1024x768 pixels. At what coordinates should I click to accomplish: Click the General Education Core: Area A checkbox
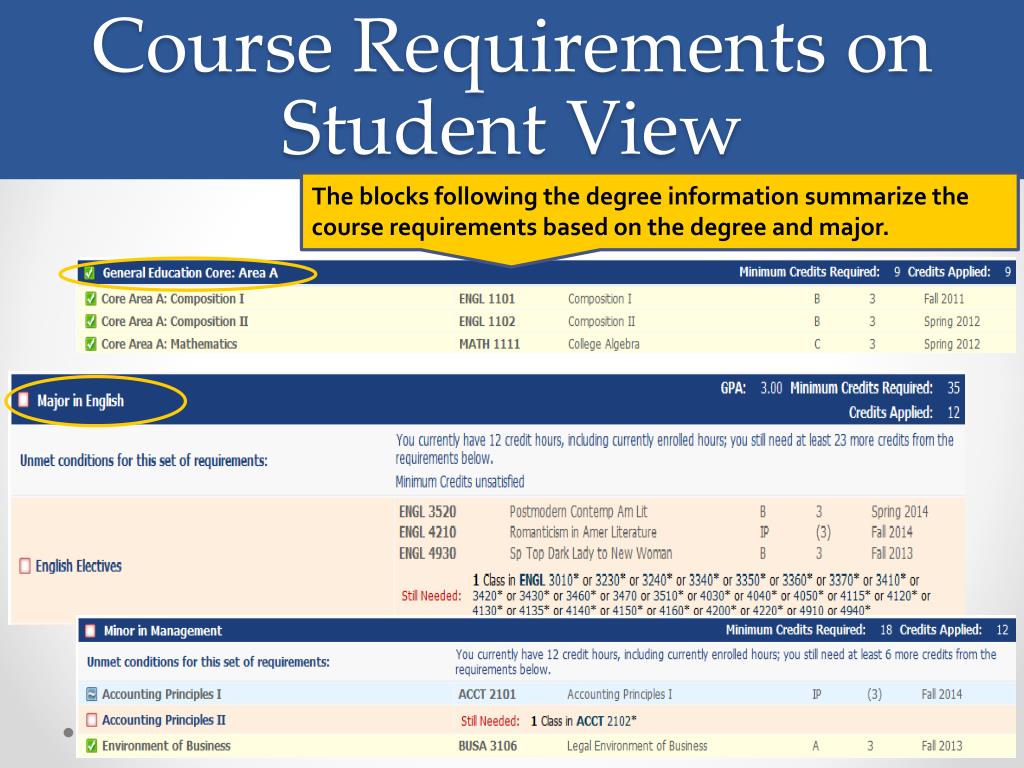tap(89, 273)
